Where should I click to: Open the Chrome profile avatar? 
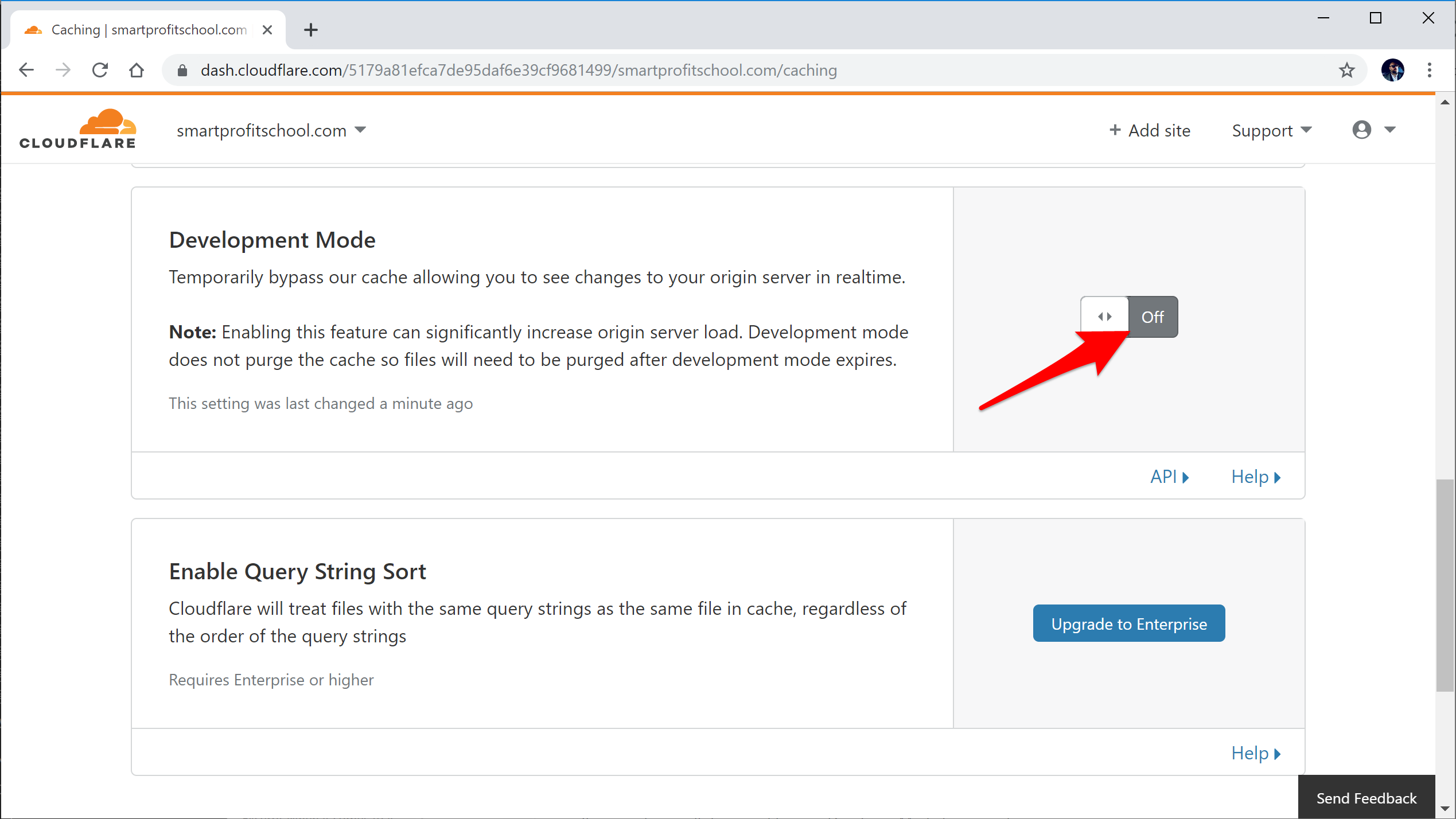click(1393, 70)
